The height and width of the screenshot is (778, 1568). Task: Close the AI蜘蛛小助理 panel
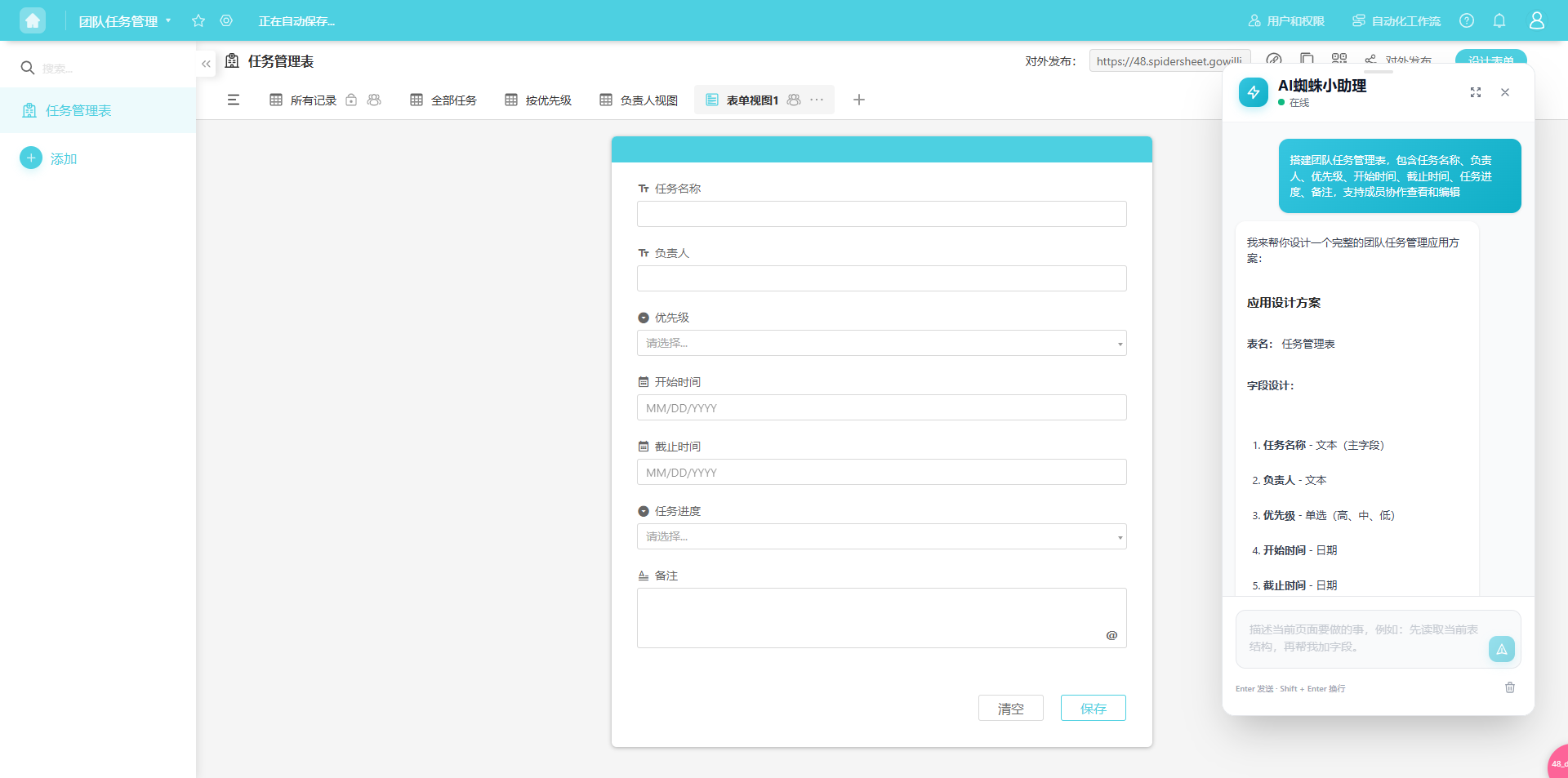pyautogui.click(x=1505, y=92)
